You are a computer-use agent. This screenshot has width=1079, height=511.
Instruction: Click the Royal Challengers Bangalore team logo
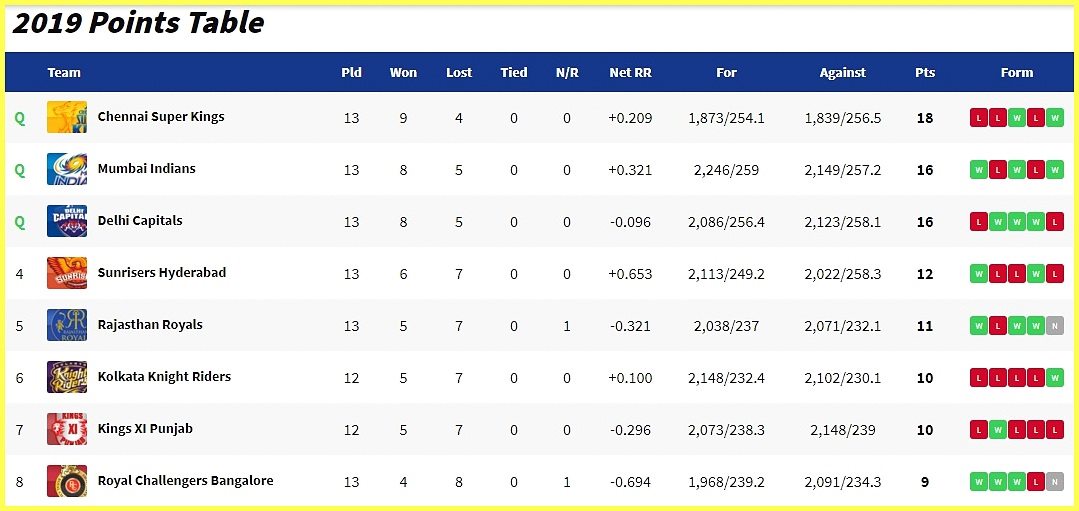[67, 481]
